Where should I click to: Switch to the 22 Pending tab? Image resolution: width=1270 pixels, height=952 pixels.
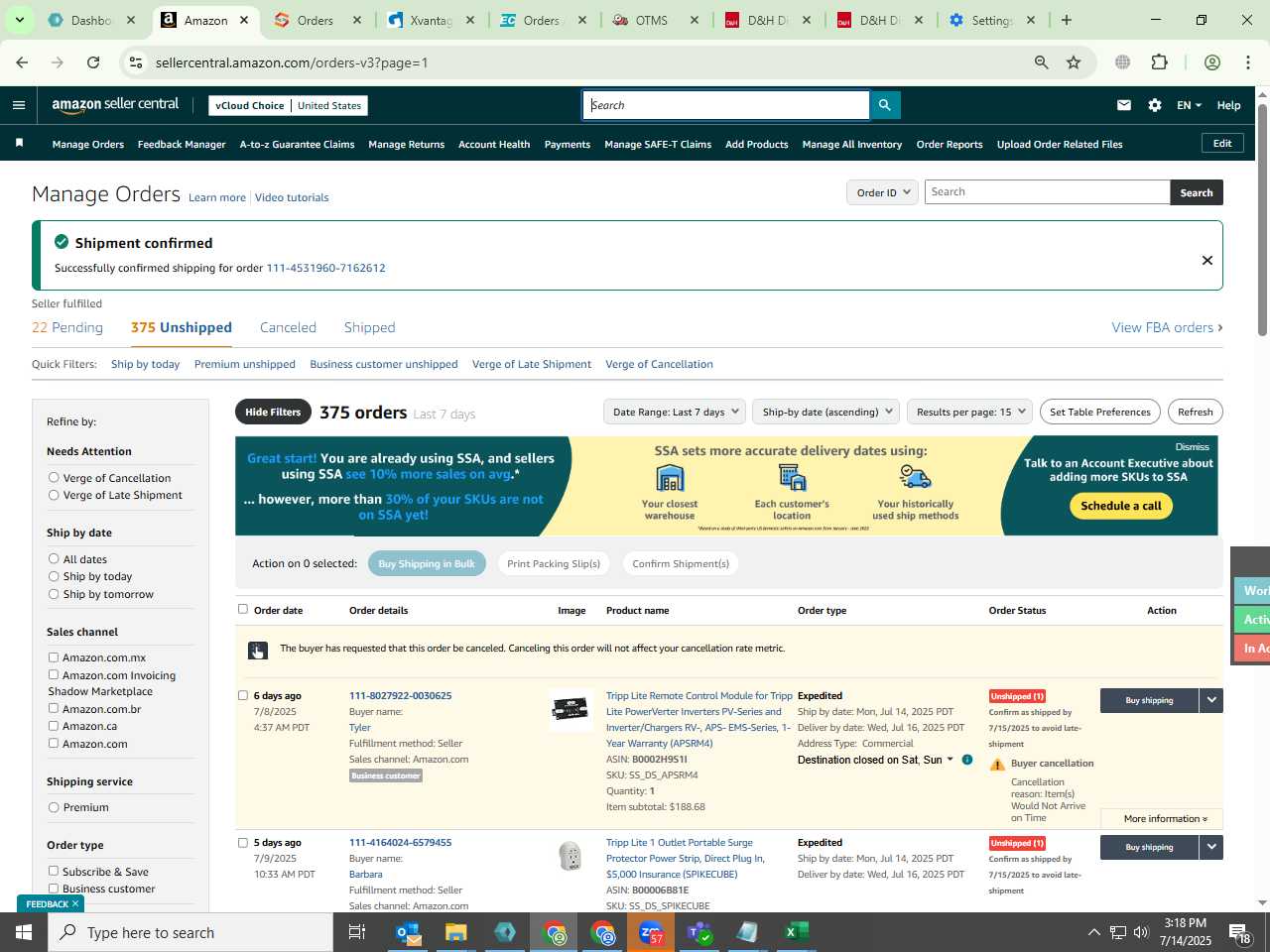67,327
